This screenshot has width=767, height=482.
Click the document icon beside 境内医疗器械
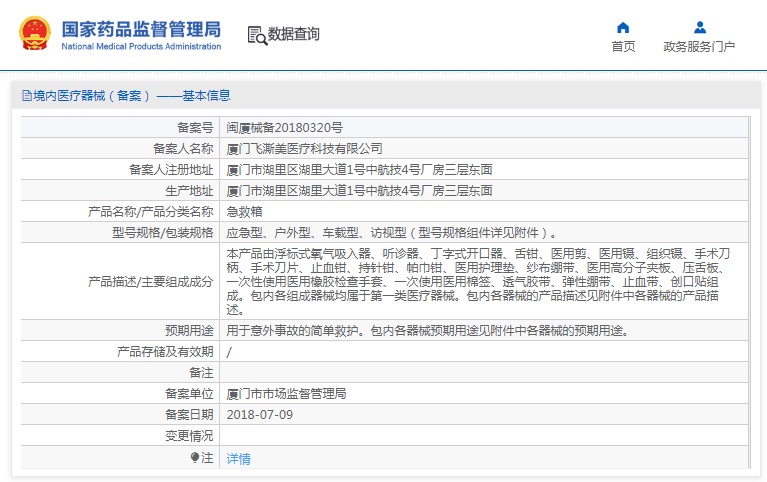point(27,96)
